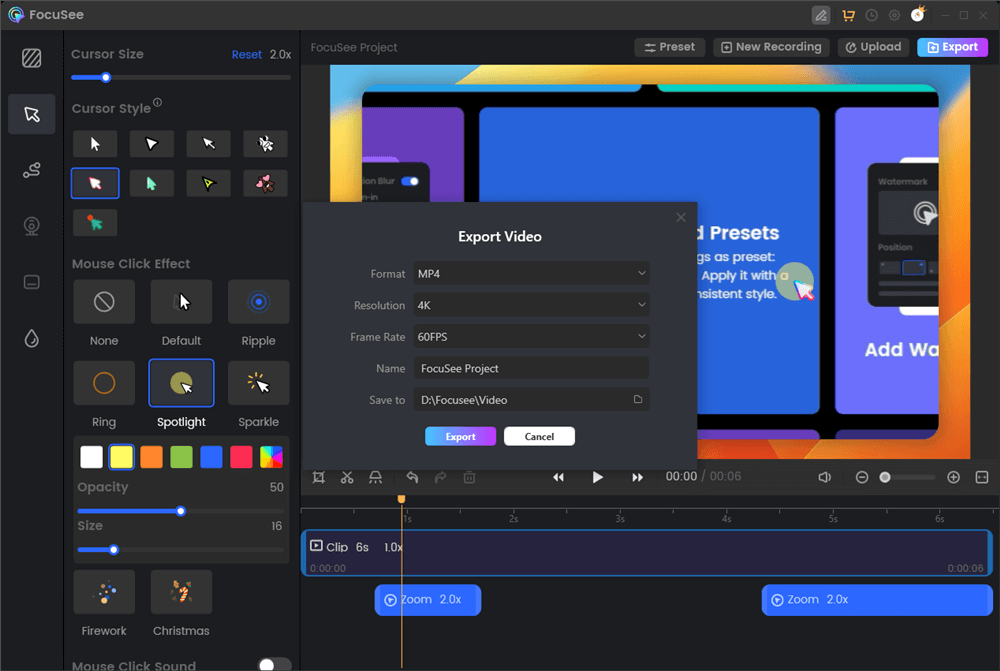Delete selection with the trash icon
Viewport: 1000px width, 671px height.
[469, 477]
